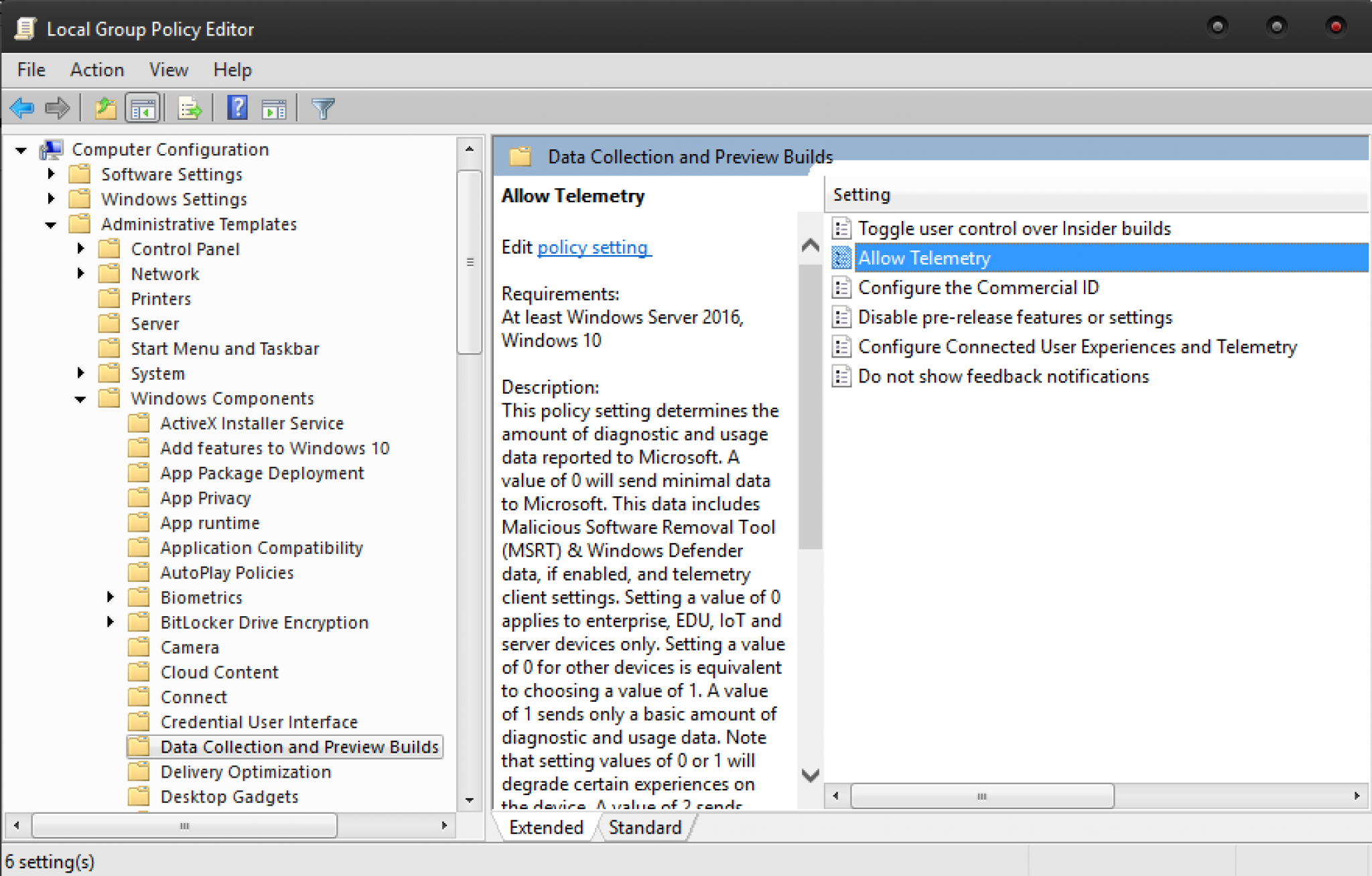Click the Export List toolbar icon
1372x876 pixels.
point(189,108)
